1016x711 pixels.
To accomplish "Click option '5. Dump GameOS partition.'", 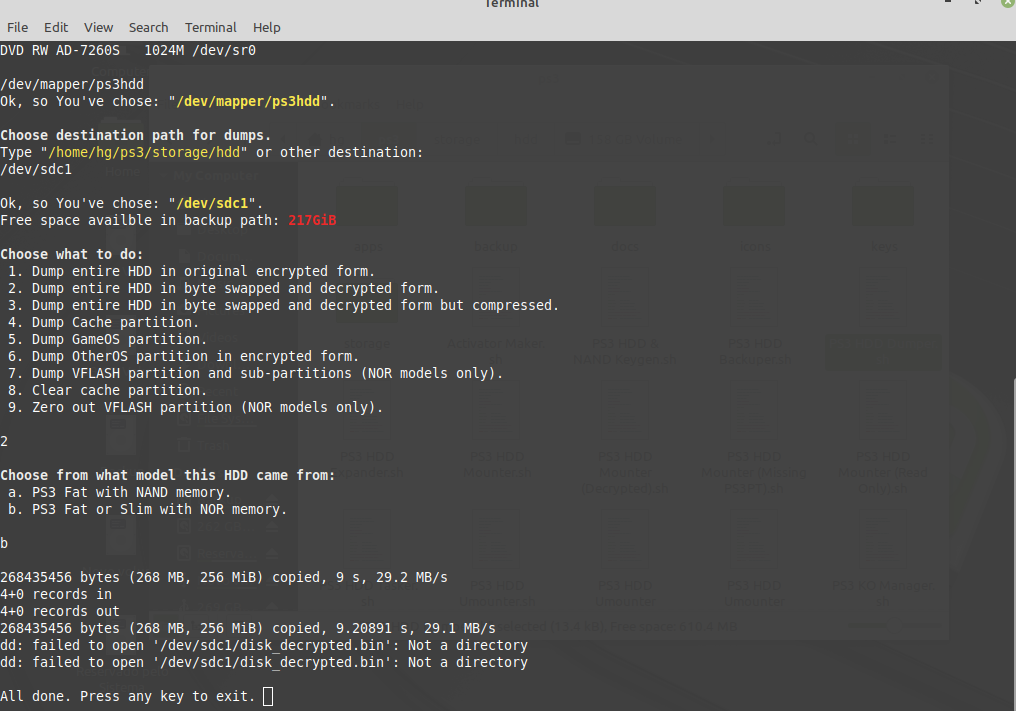I will click(108, 339).
